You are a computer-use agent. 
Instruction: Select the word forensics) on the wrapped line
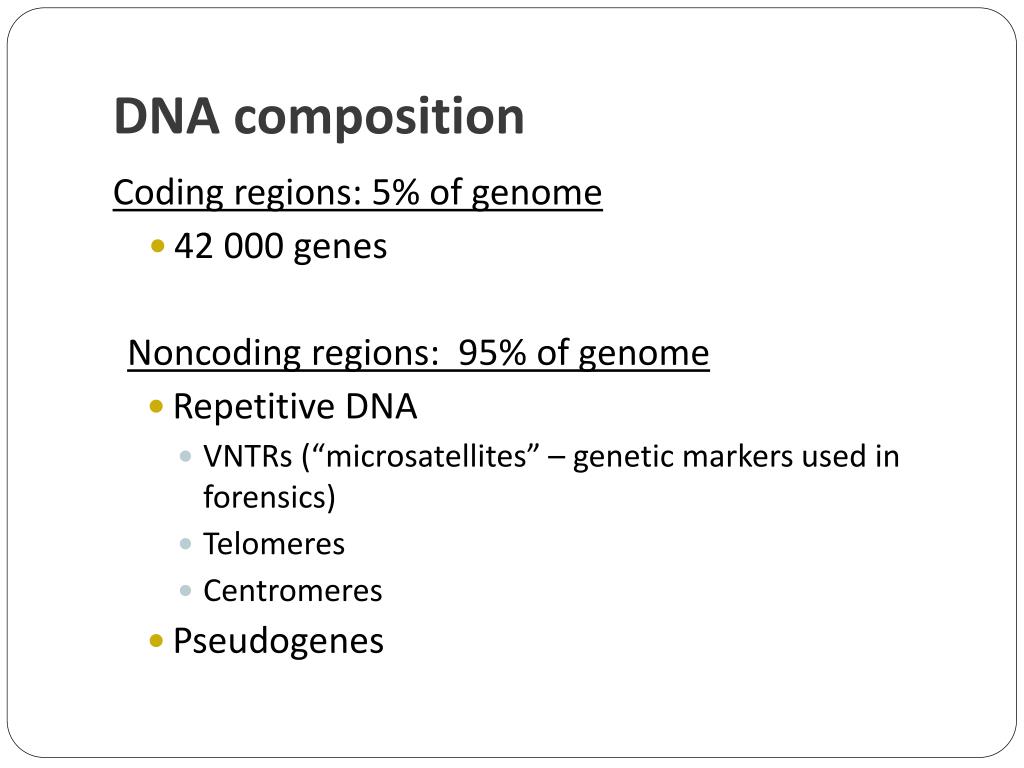click(269, 497)
